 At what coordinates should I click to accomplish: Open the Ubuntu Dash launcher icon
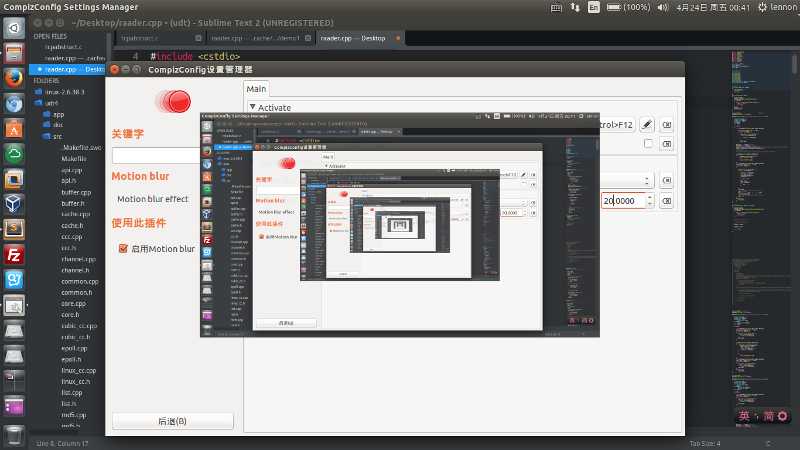14,28
